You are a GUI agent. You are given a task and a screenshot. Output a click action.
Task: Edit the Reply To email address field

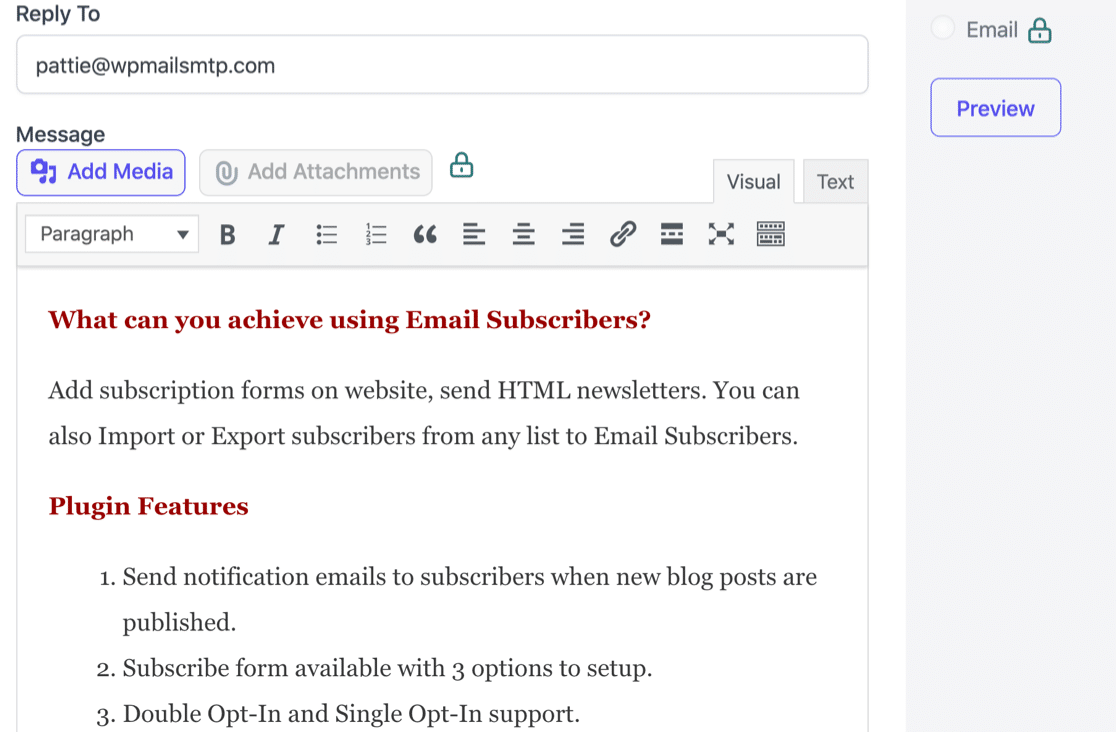tap(442, 64)
